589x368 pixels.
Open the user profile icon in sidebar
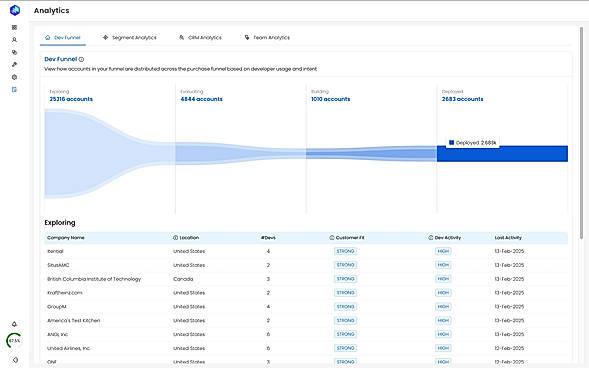tap(15, 40)
